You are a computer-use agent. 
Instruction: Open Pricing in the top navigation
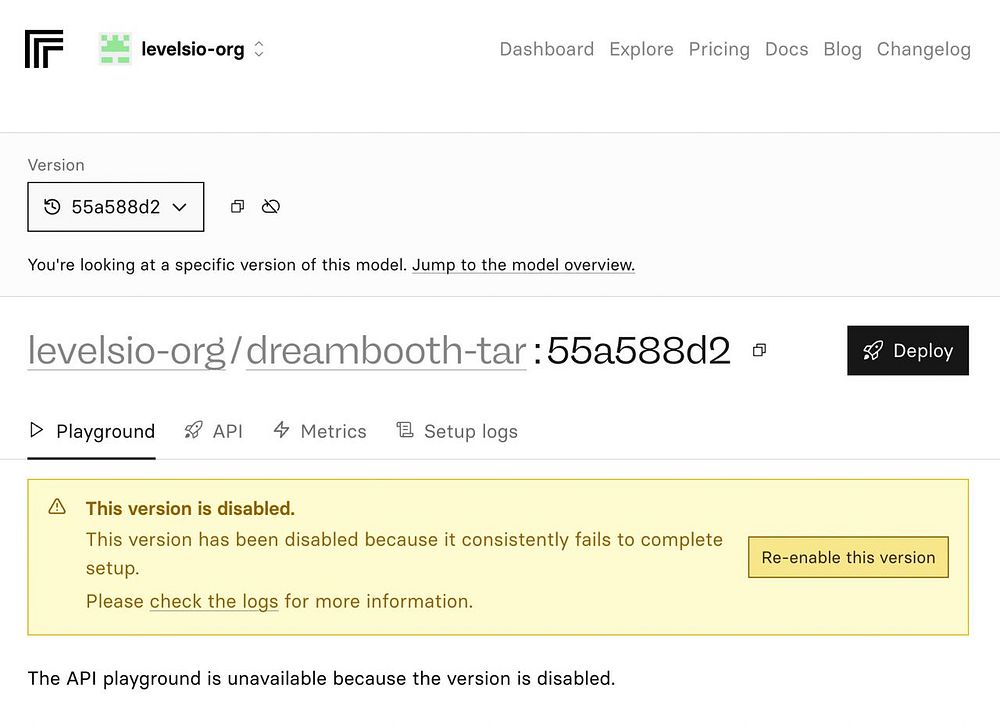[719, 49]
